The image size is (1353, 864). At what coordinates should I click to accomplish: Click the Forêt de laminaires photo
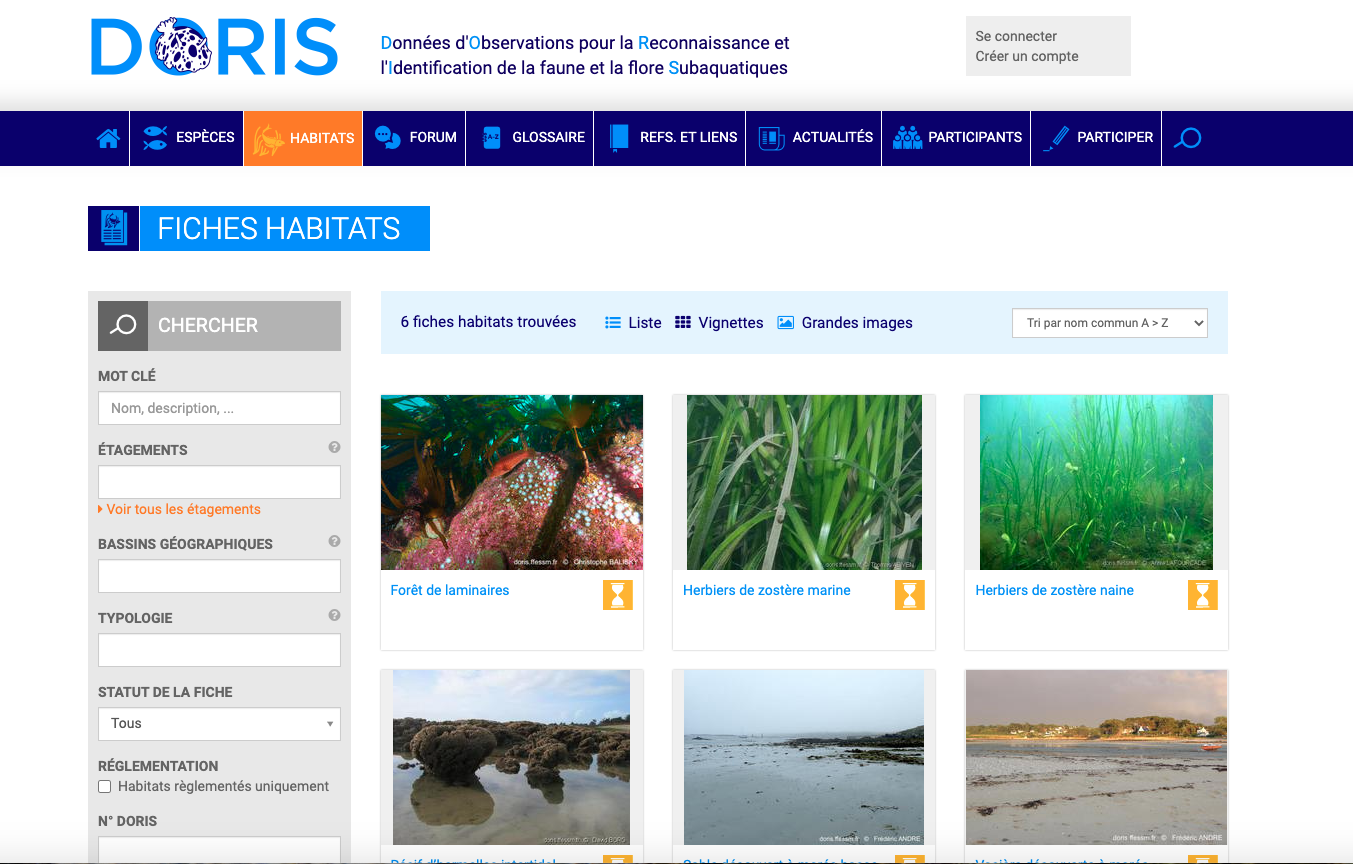[x=512, y=482]
